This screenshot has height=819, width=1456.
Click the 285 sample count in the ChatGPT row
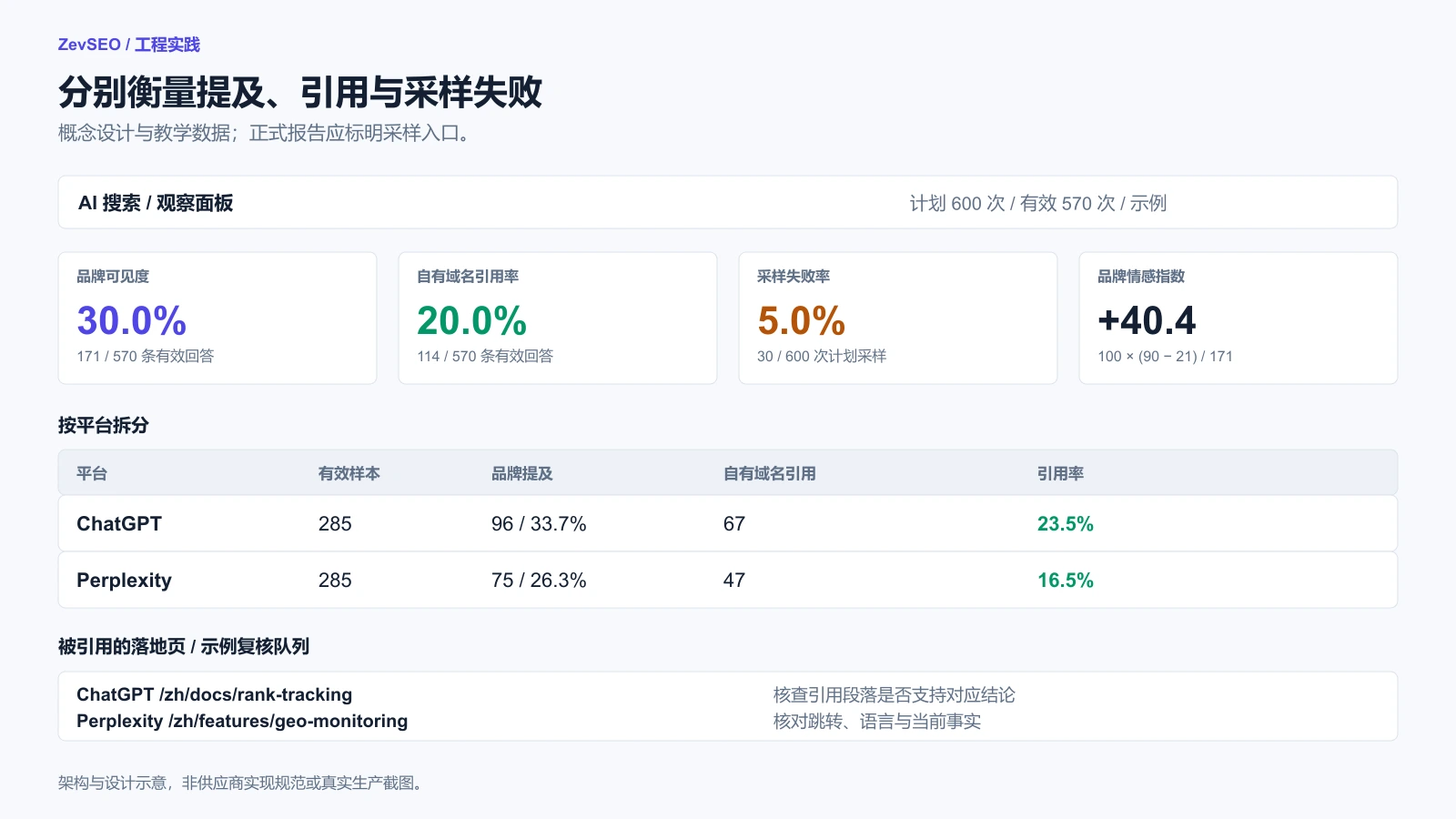[335, 523]
